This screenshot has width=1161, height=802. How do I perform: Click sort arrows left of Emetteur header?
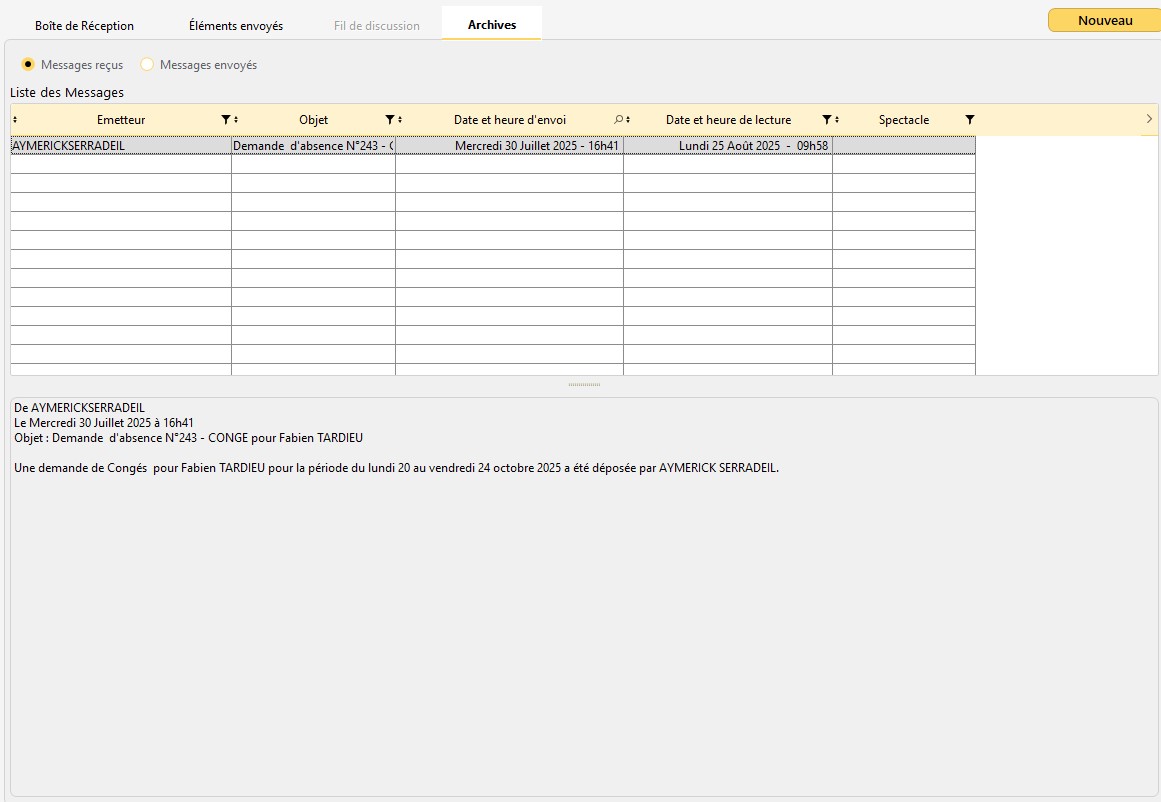tap(15, 120)
